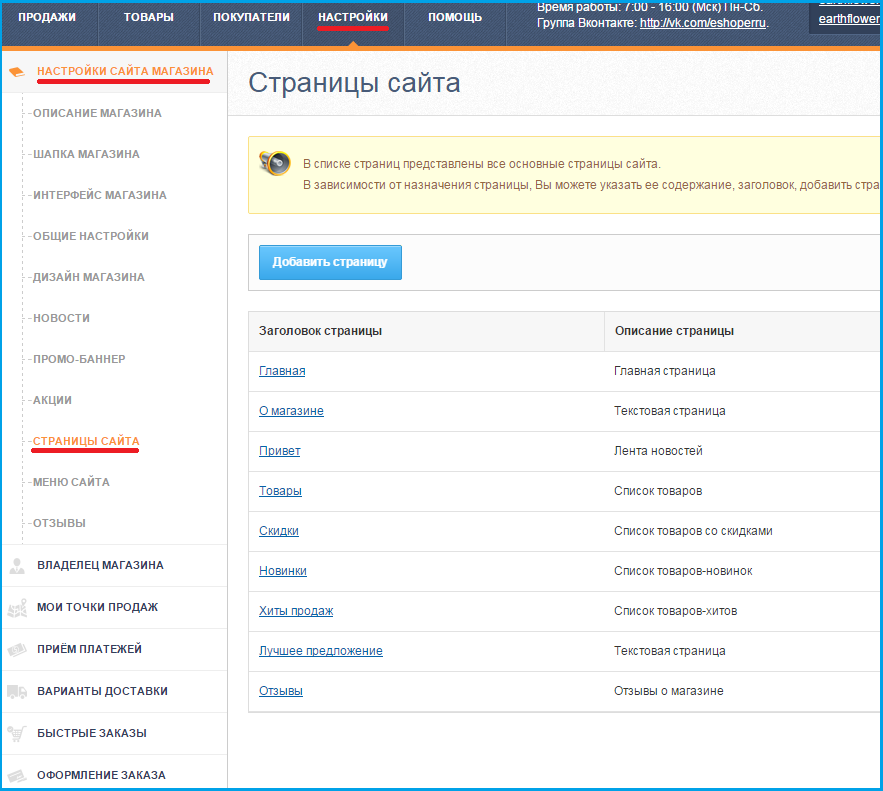Click the sales points map icon
Viewport: 883px width, 791px height.
17,607
